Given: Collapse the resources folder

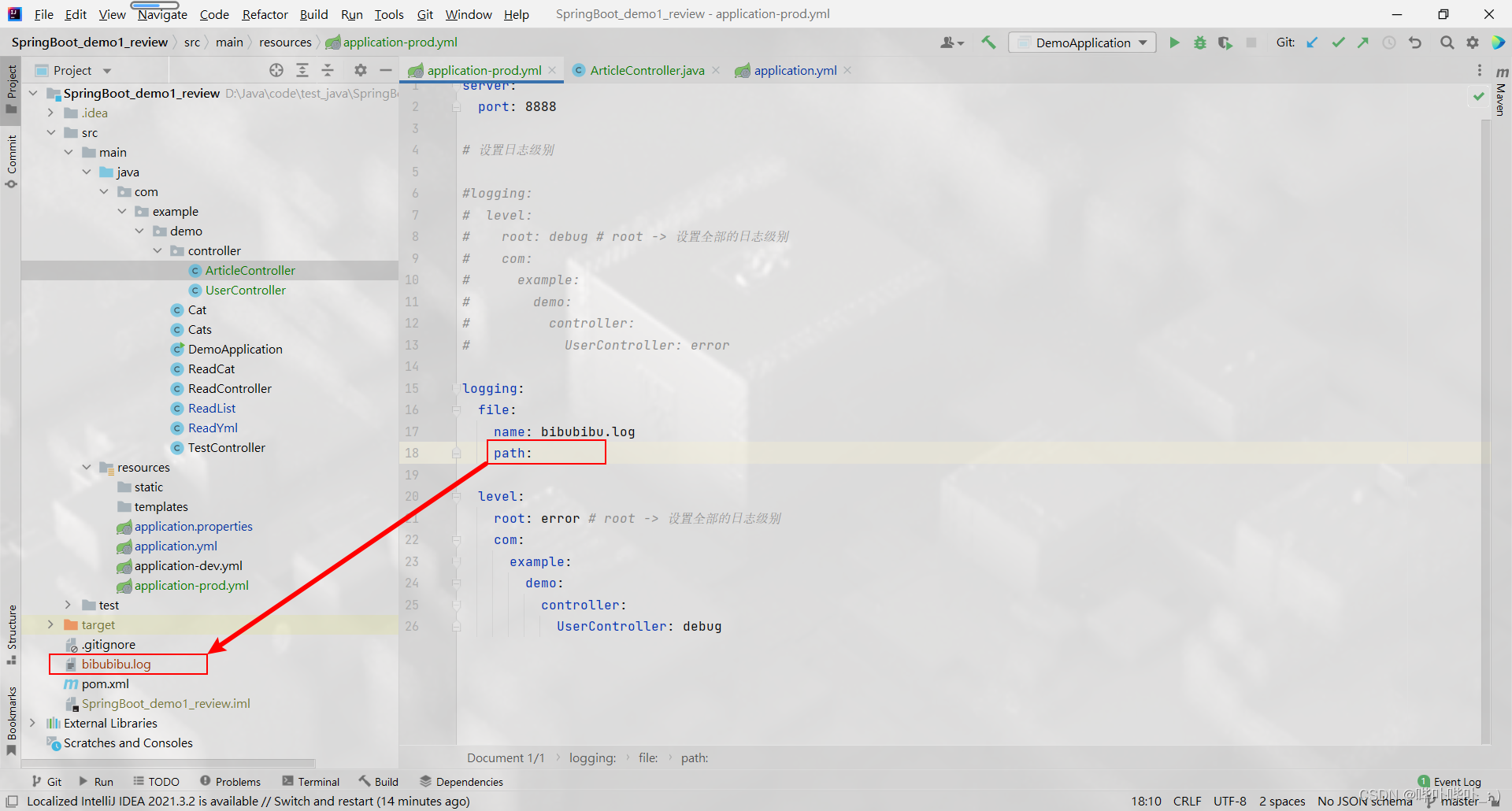Looking at the screenshot, I should 87,467.
